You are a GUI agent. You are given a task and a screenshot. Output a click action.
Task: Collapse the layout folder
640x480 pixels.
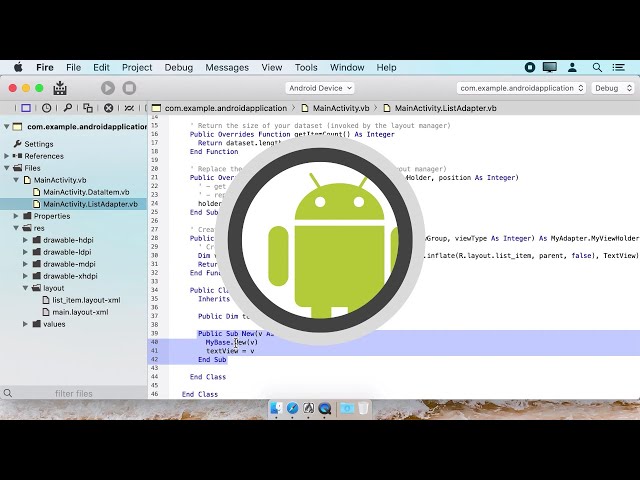coord(25,288)
